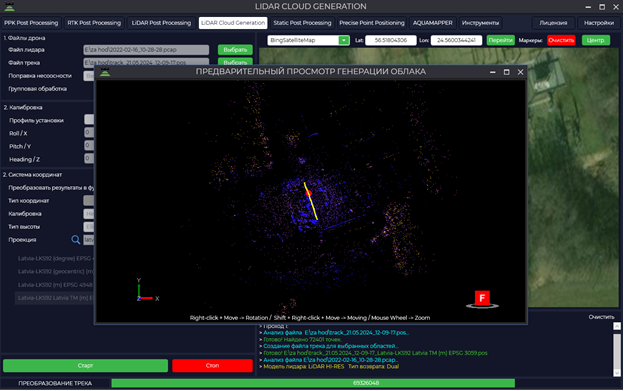Click the Lon coordinate input field
Image resolution: width=624 pixels, height=391 pixels.
pos(456,40)
